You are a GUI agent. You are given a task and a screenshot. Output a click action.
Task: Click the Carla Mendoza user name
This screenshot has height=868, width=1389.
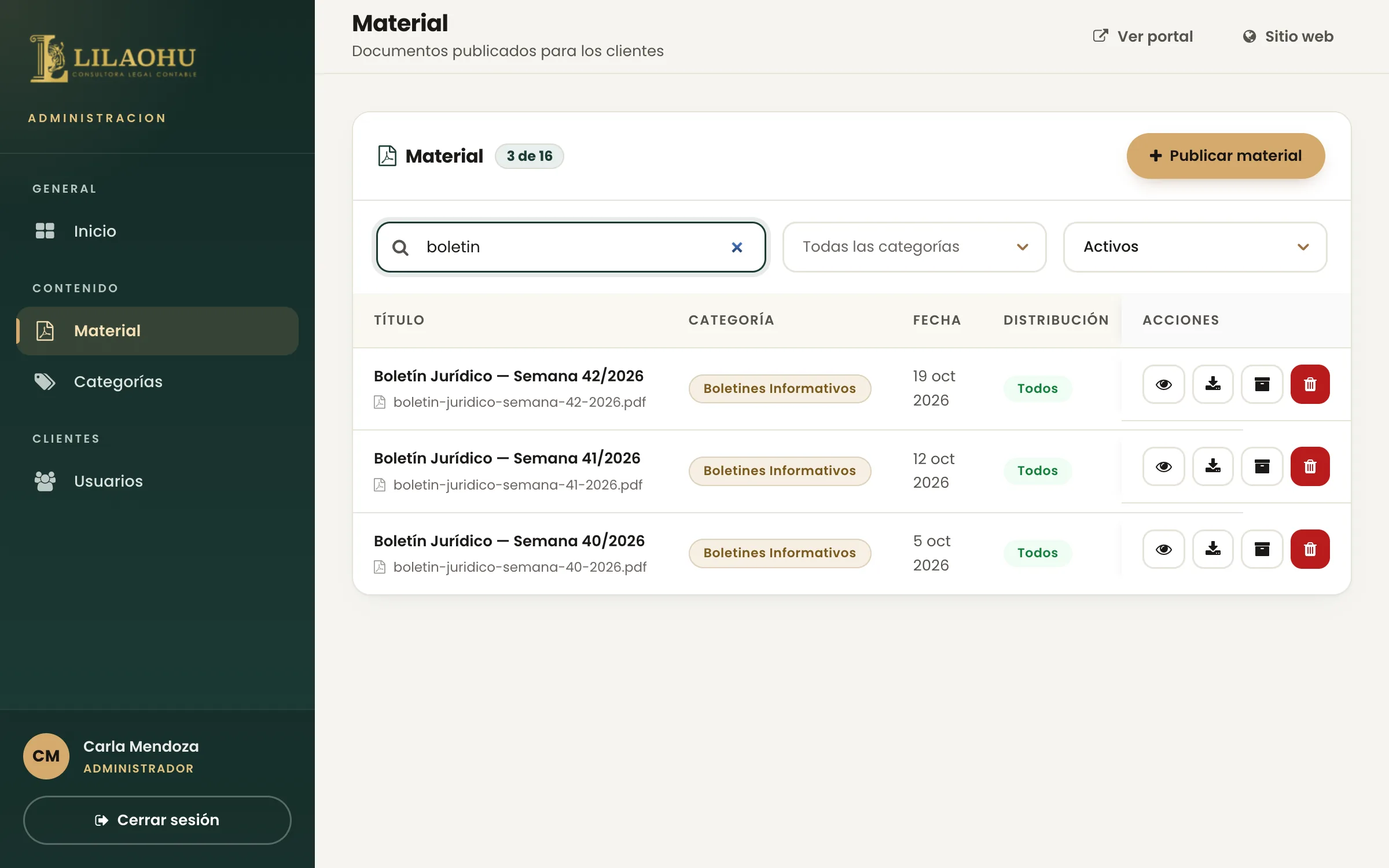click(x=141, y=746)
